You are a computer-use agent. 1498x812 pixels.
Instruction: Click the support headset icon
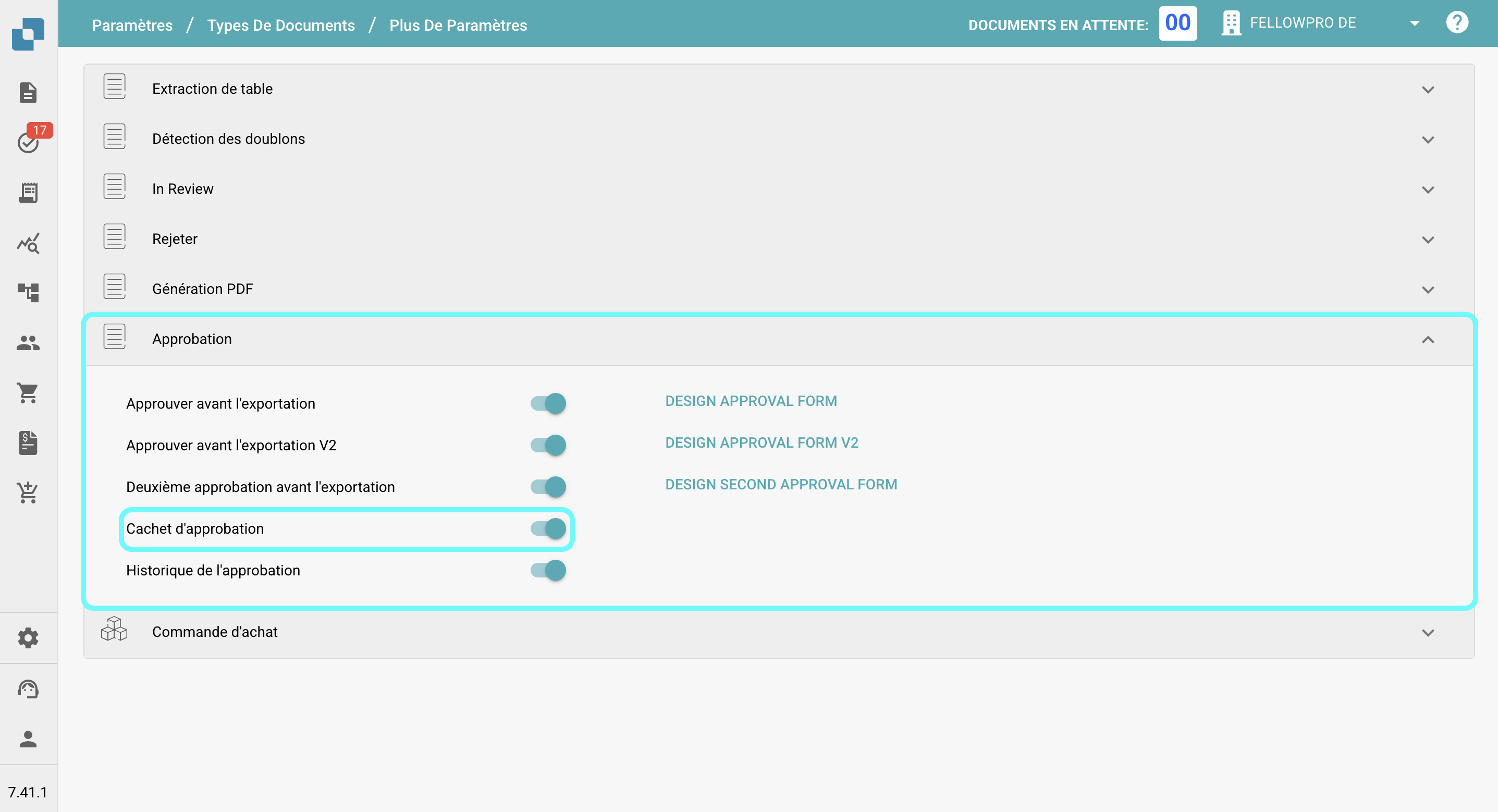click(x=28, y=690)
